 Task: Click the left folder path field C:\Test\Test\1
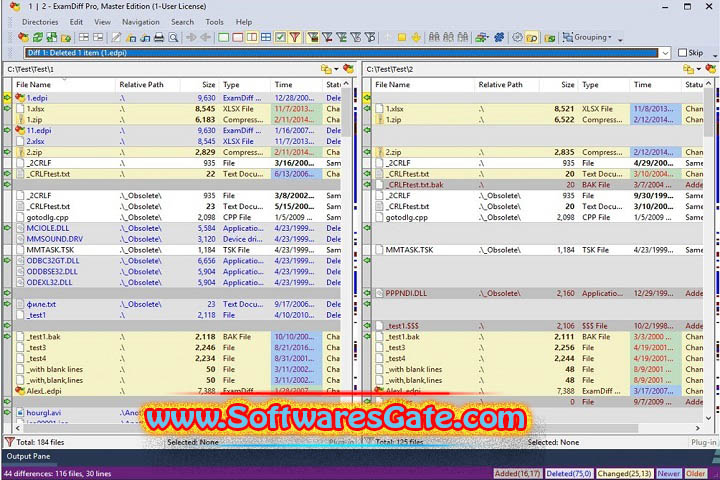point(163,69)
